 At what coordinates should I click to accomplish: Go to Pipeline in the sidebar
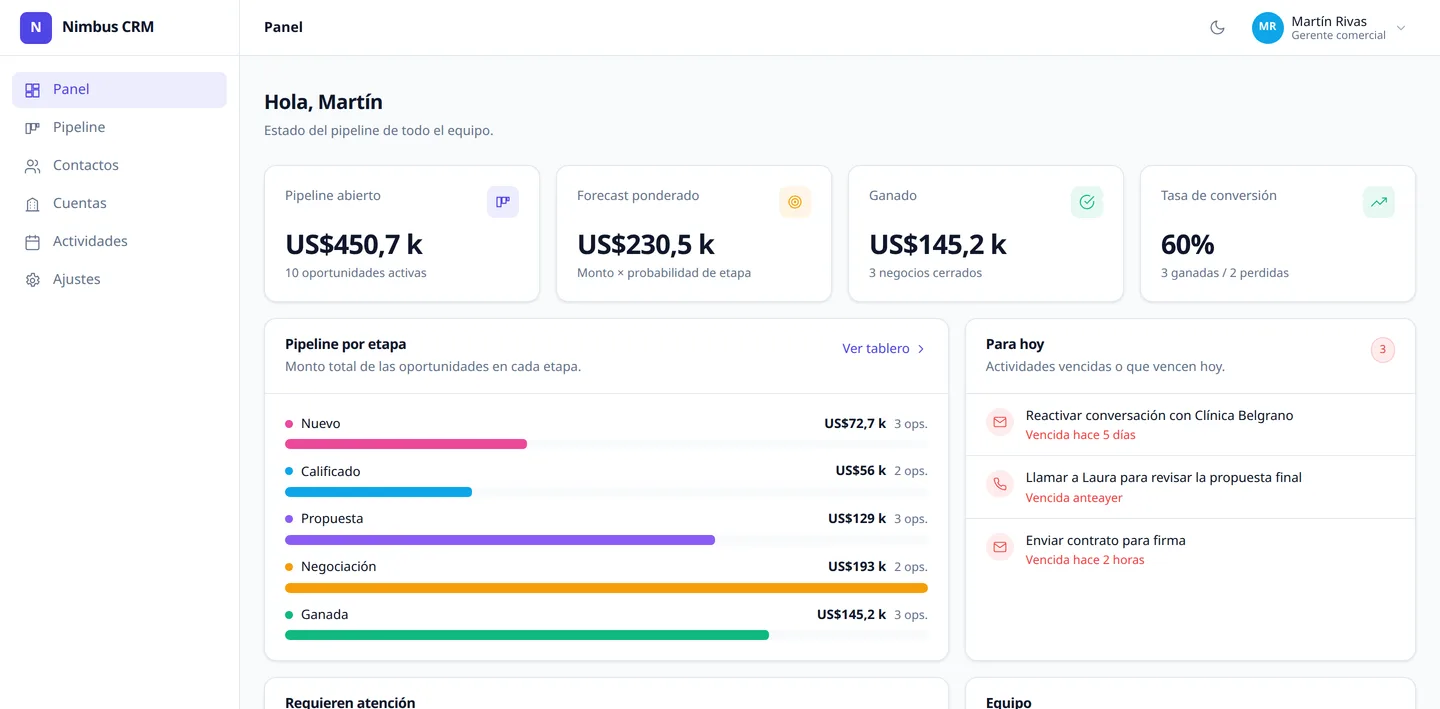point(119,128)
